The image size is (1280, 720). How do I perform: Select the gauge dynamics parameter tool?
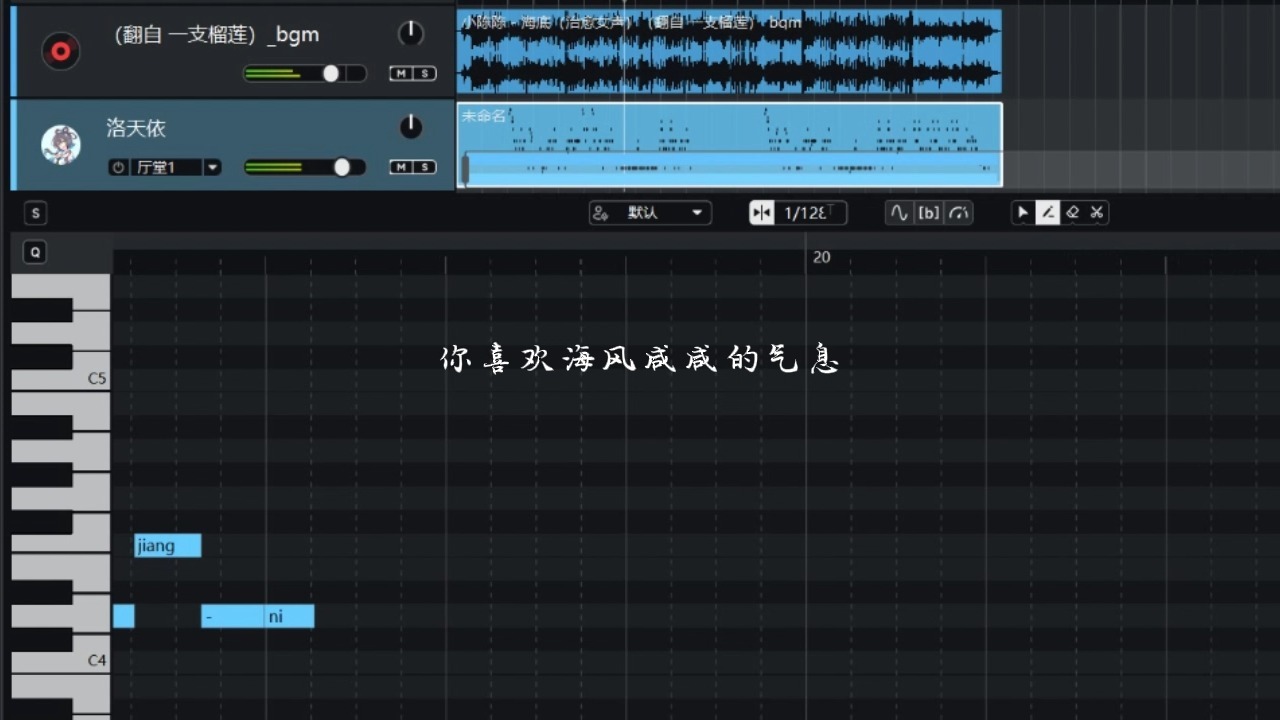[x=959, y=212]
